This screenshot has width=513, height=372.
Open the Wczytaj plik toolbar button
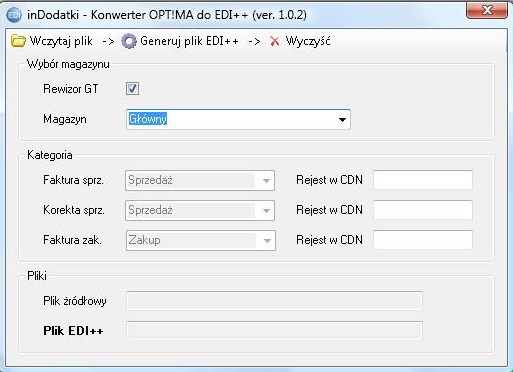tap(52, 41)
